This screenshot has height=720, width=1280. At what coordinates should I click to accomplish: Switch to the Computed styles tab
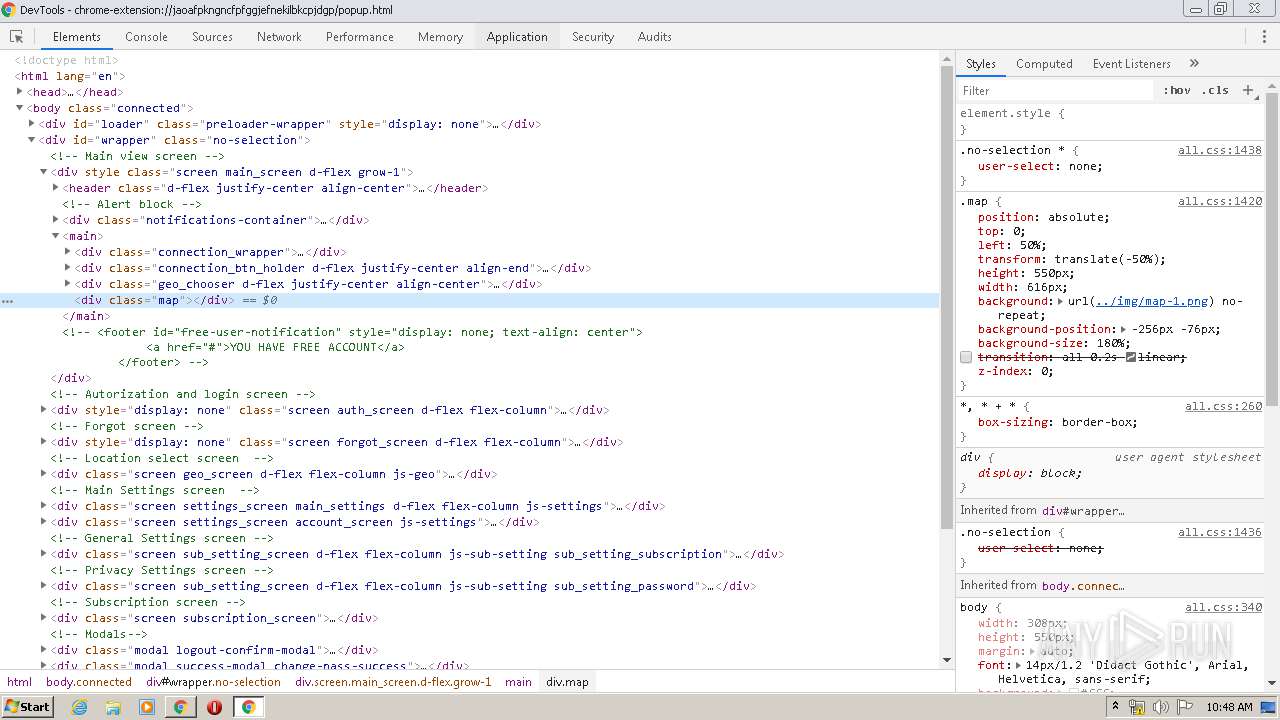click(x=1044, y=63)
